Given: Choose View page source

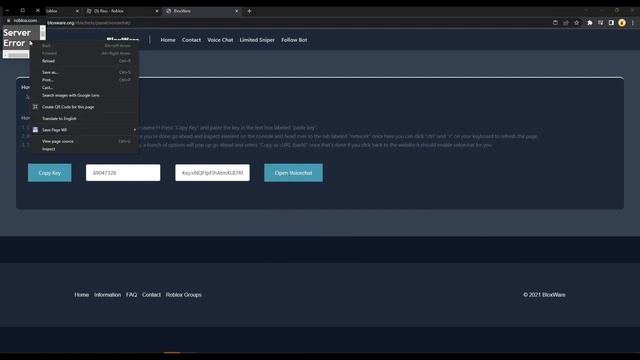Looking at the screenshot, I should pos(85,141).
